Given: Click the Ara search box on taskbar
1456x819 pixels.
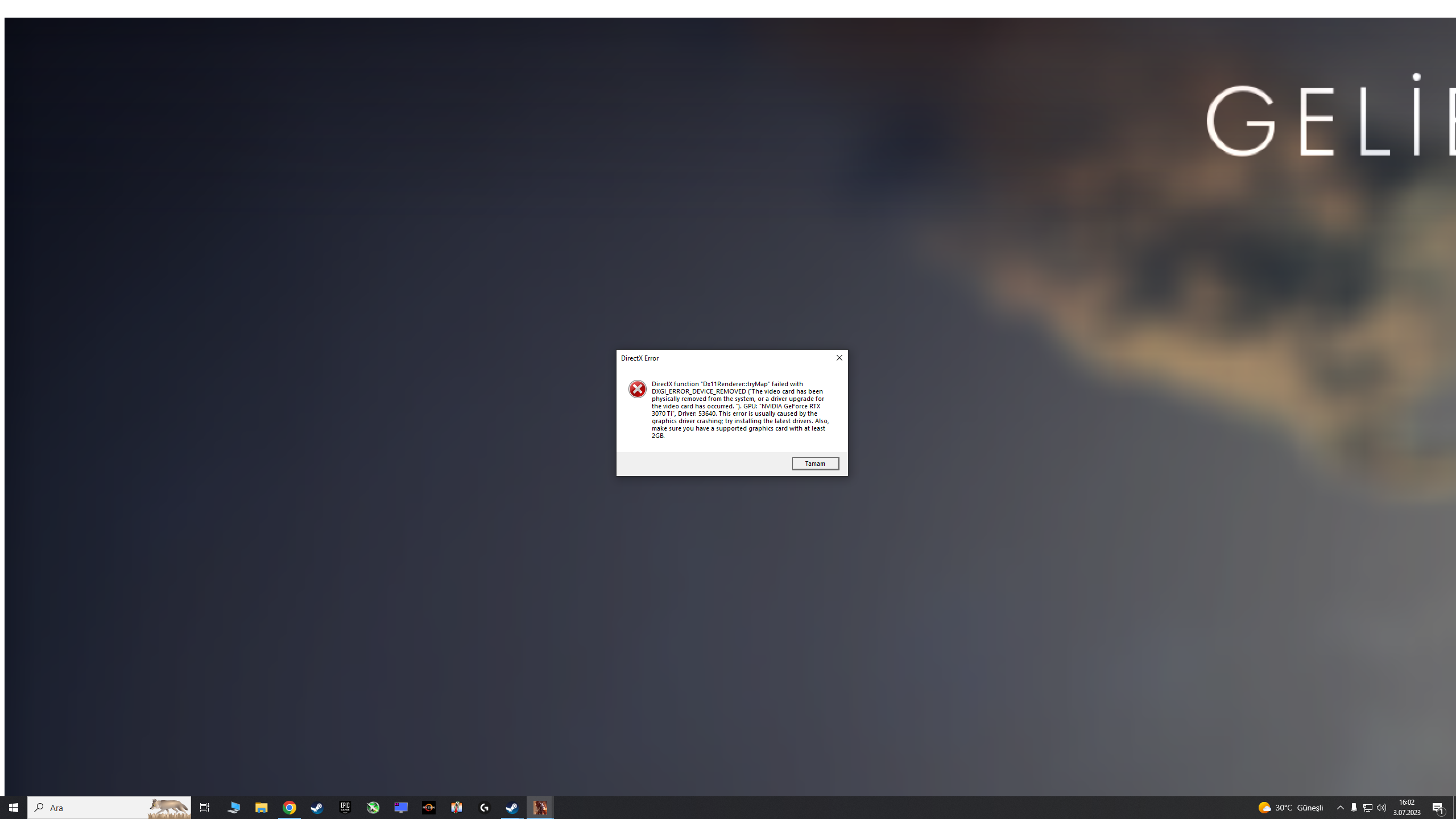Looking at the screenshot, I should pyautogui.click(x=109, y=808).
